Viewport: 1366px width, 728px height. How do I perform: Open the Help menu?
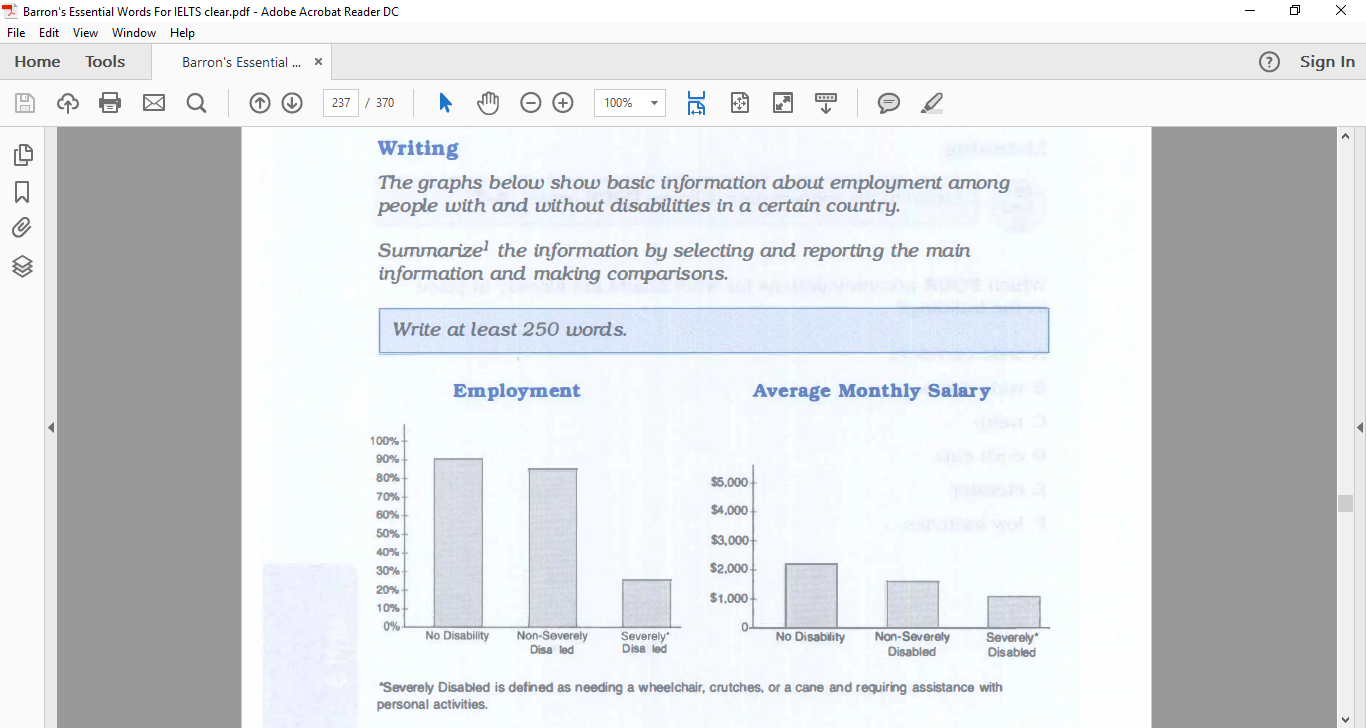pos(182,33)
